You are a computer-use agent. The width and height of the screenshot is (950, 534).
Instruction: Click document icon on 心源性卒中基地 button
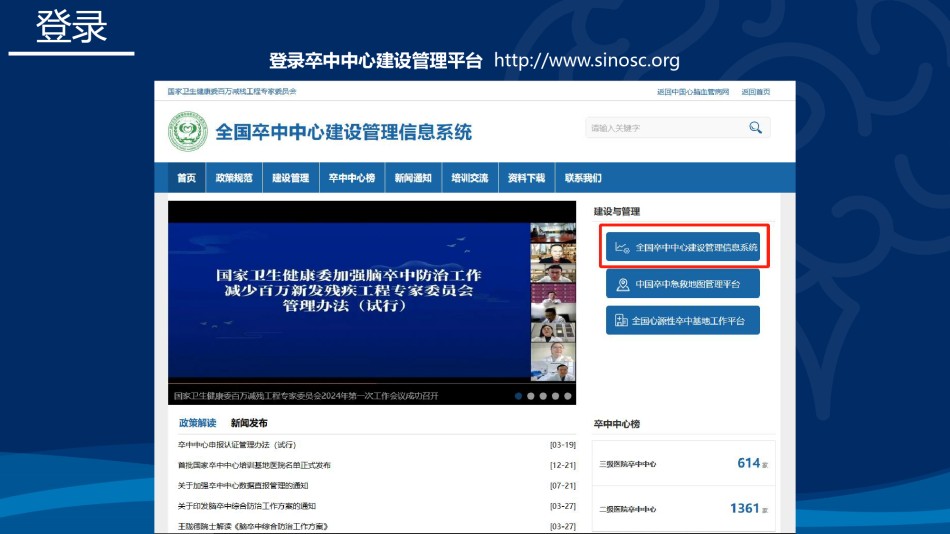coord(621,321)
